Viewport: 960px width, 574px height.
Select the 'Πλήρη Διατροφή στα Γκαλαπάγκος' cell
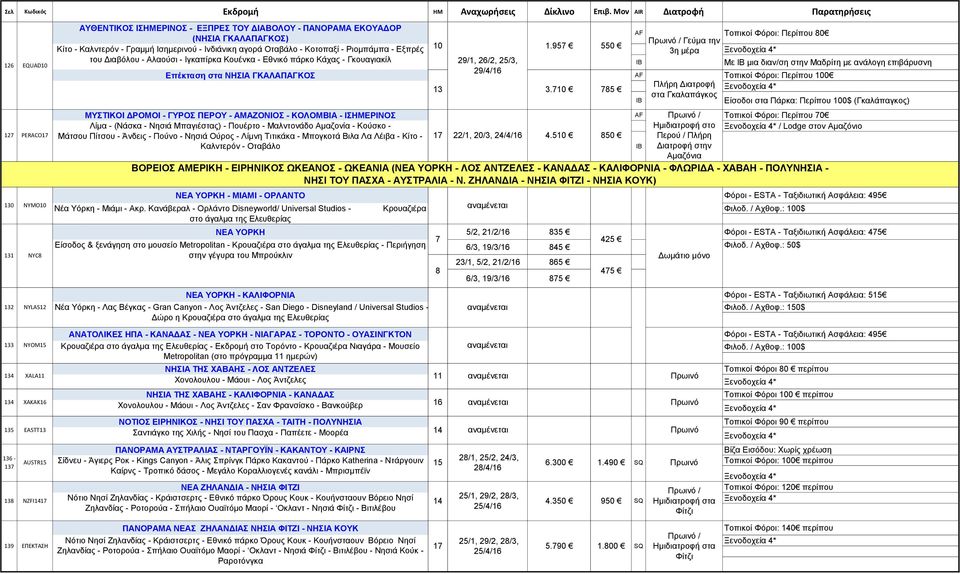pyautogui.click(x=684, y=89)
